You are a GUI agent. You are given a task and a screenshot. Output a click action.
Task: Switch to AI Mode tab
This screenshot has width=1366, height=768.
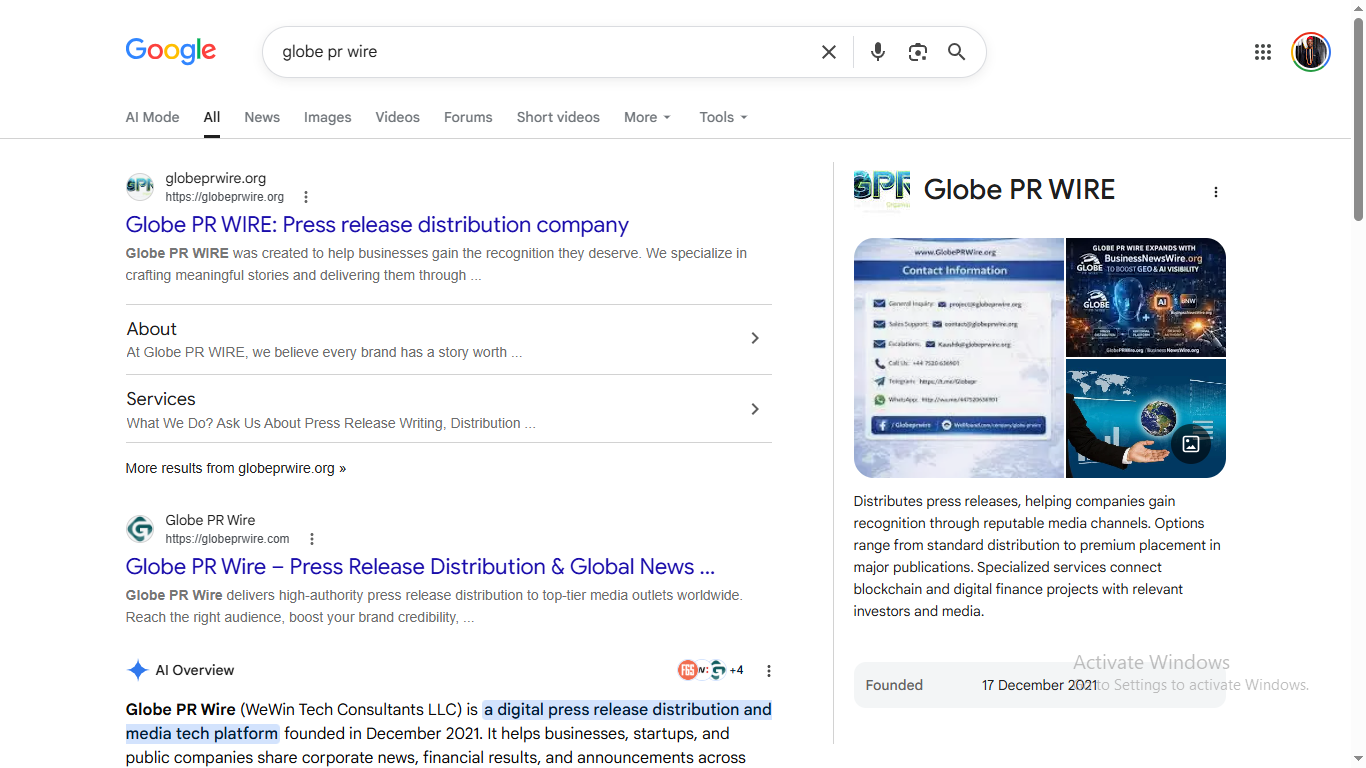tap(152, 117)
